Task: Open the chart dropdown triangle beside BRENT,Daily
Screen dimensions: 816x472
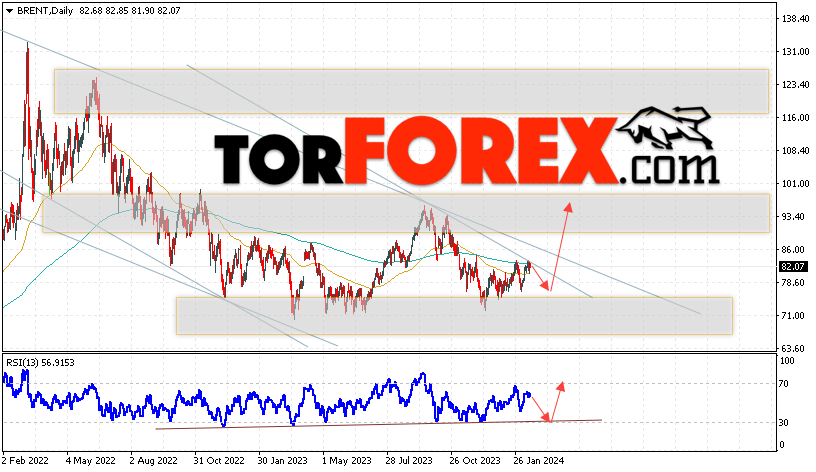Action: (x=9, y=10)
